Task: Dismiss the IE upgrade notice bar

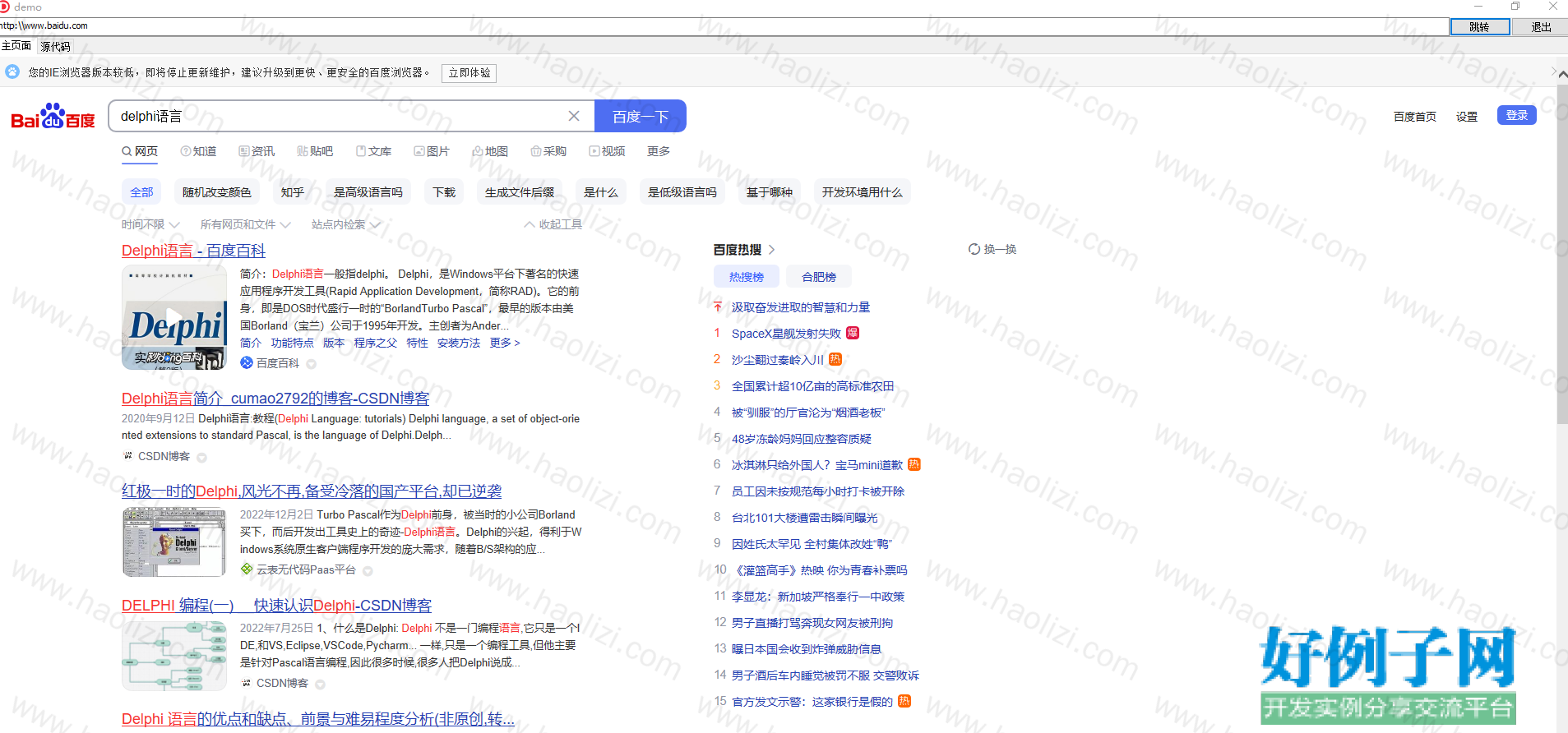Action: click(x=1553, y=71)
